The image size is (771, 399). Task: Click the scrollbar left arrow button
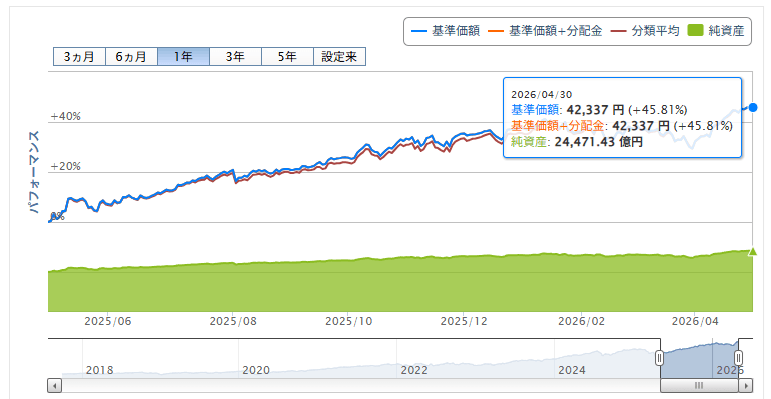55,385
